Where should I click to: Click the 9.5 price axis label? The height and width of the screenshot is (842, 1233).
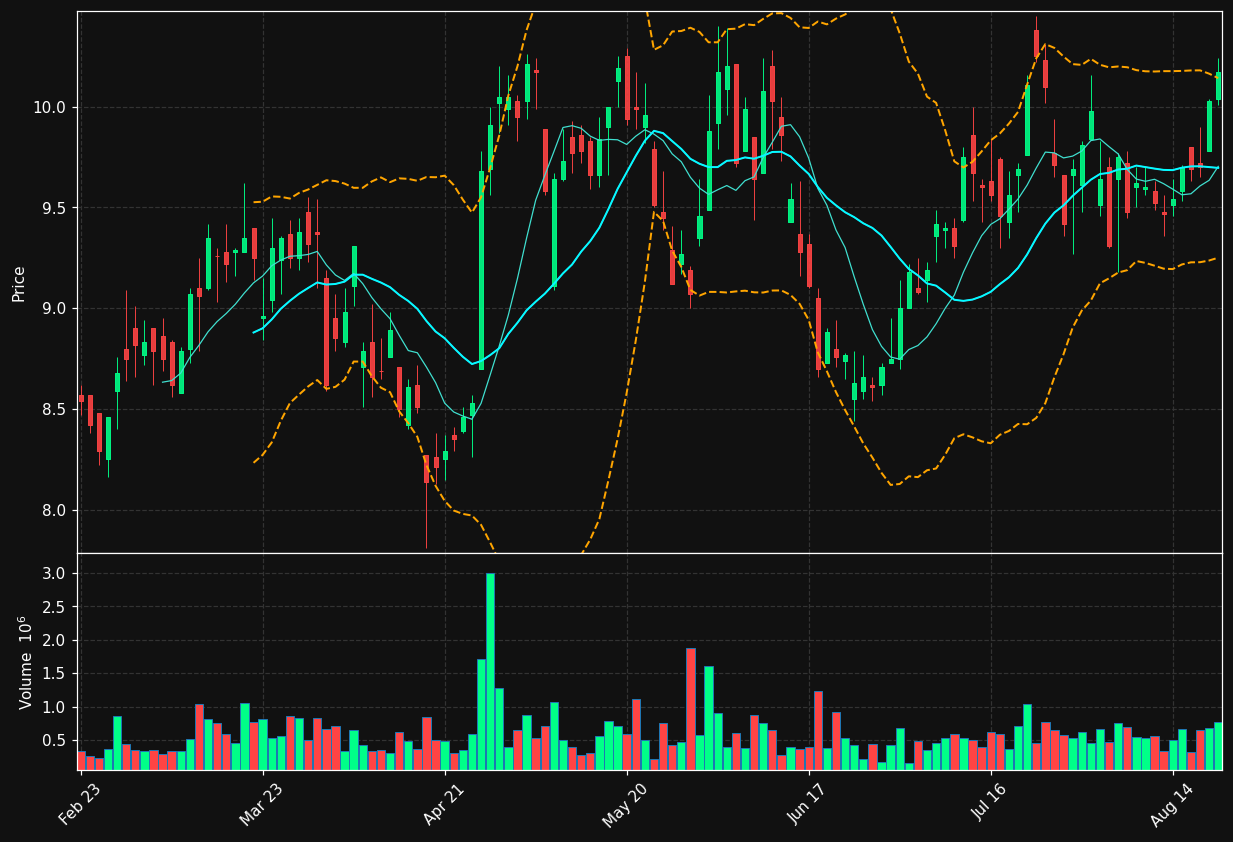coord(54,208)
